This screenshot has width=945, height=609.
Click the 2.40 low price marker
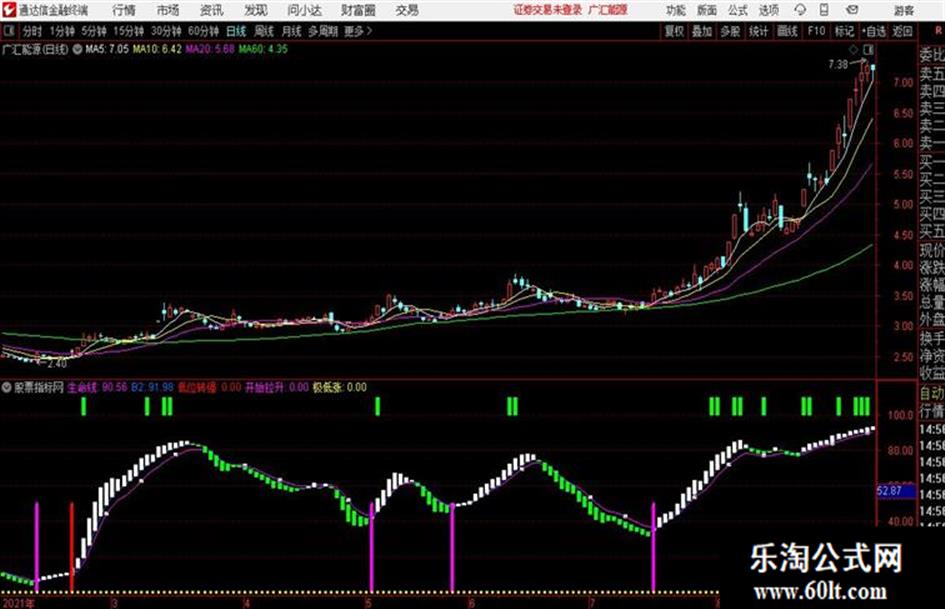point(57,364)
